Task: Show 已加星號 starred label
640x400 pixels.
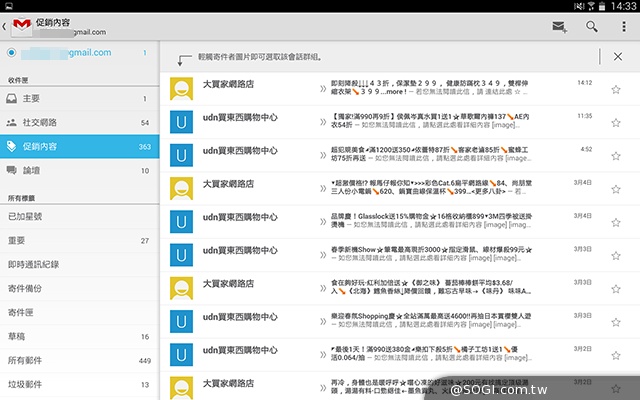Action: (80, 216)
